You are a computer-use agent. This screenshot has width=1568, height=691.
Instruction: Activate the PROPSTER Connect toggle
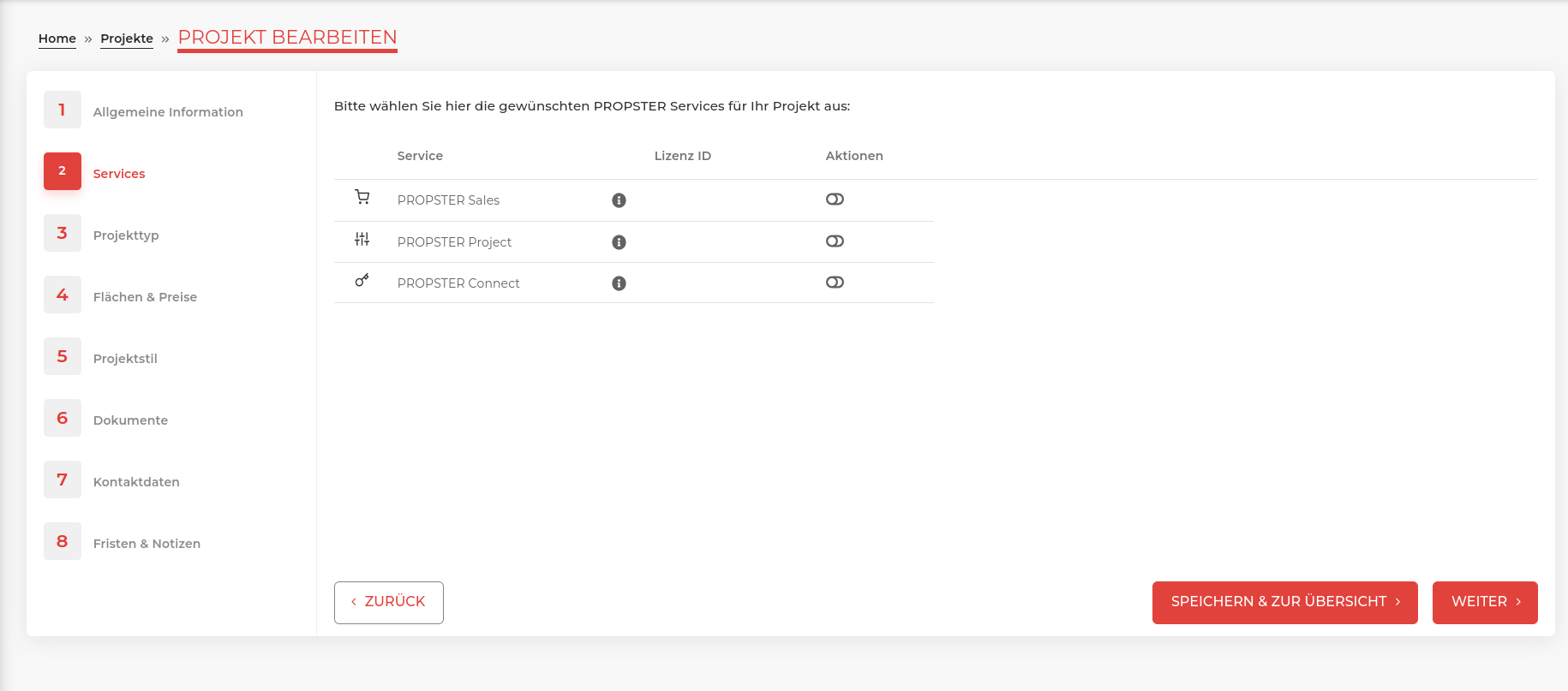coord(835,283)
